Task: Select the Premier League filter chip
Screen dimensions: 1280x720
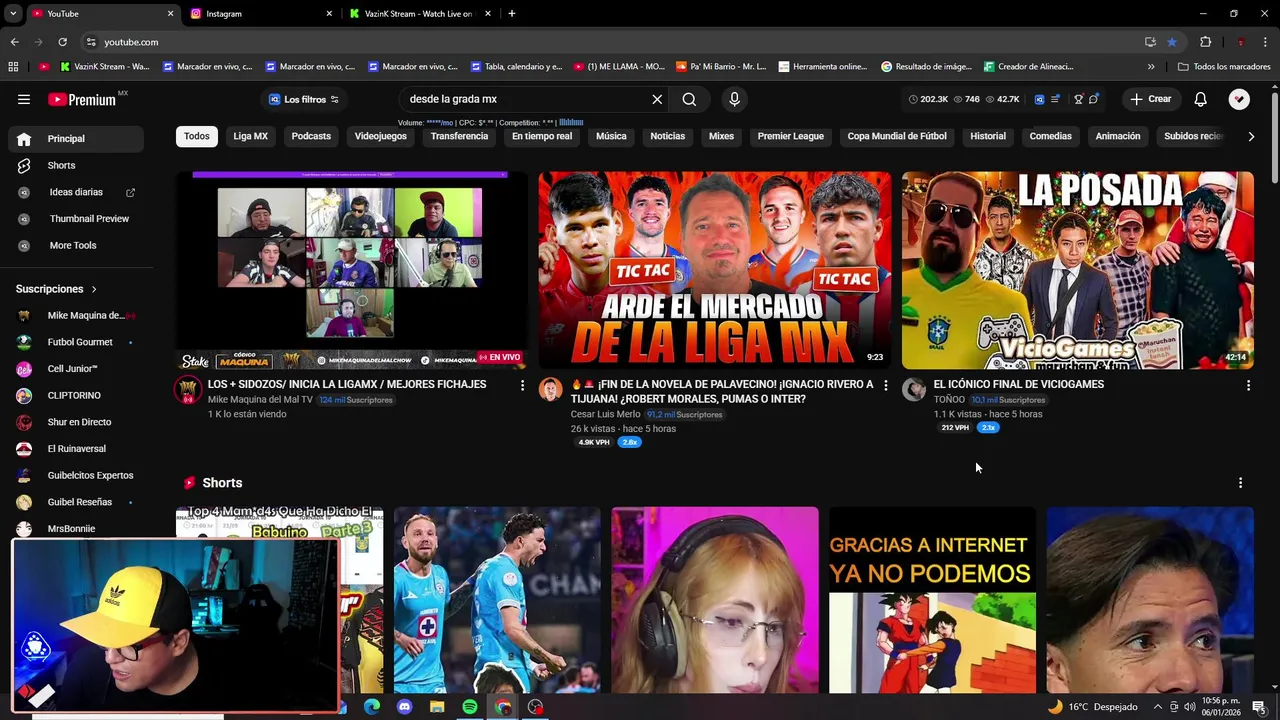Action: click(x=791, y=136)
